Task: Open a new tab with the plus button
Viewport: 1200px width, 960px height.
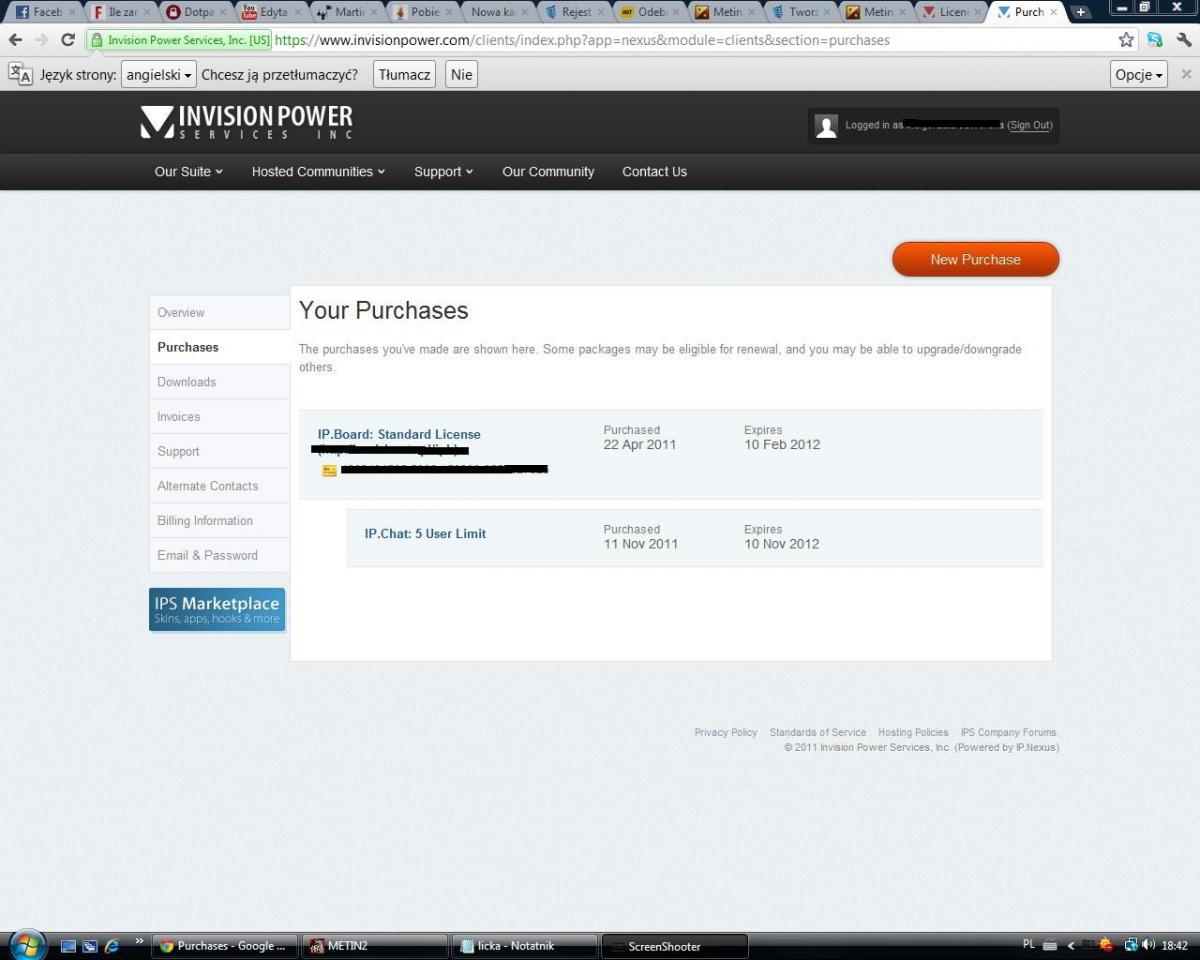Action: 1080,12
